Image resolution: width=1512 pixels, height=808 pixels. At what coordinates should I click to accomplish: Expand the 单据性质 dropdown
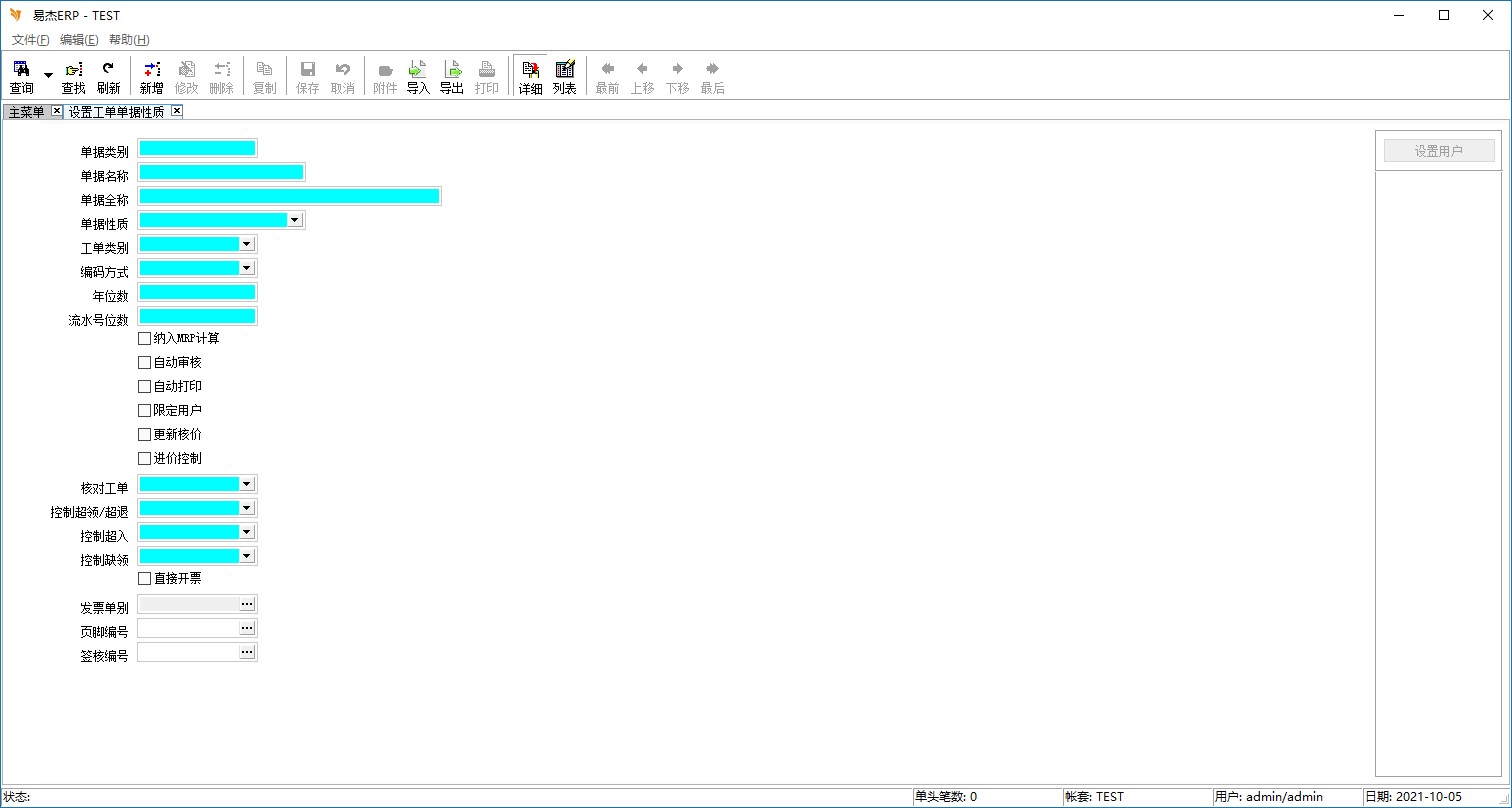click(294, 220)
